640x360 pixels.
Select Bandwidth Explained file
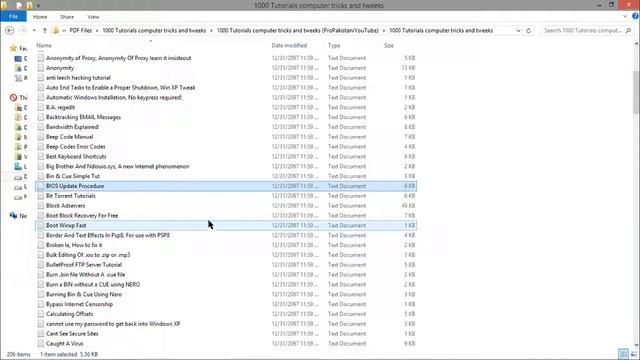click(x=72, y=127)
